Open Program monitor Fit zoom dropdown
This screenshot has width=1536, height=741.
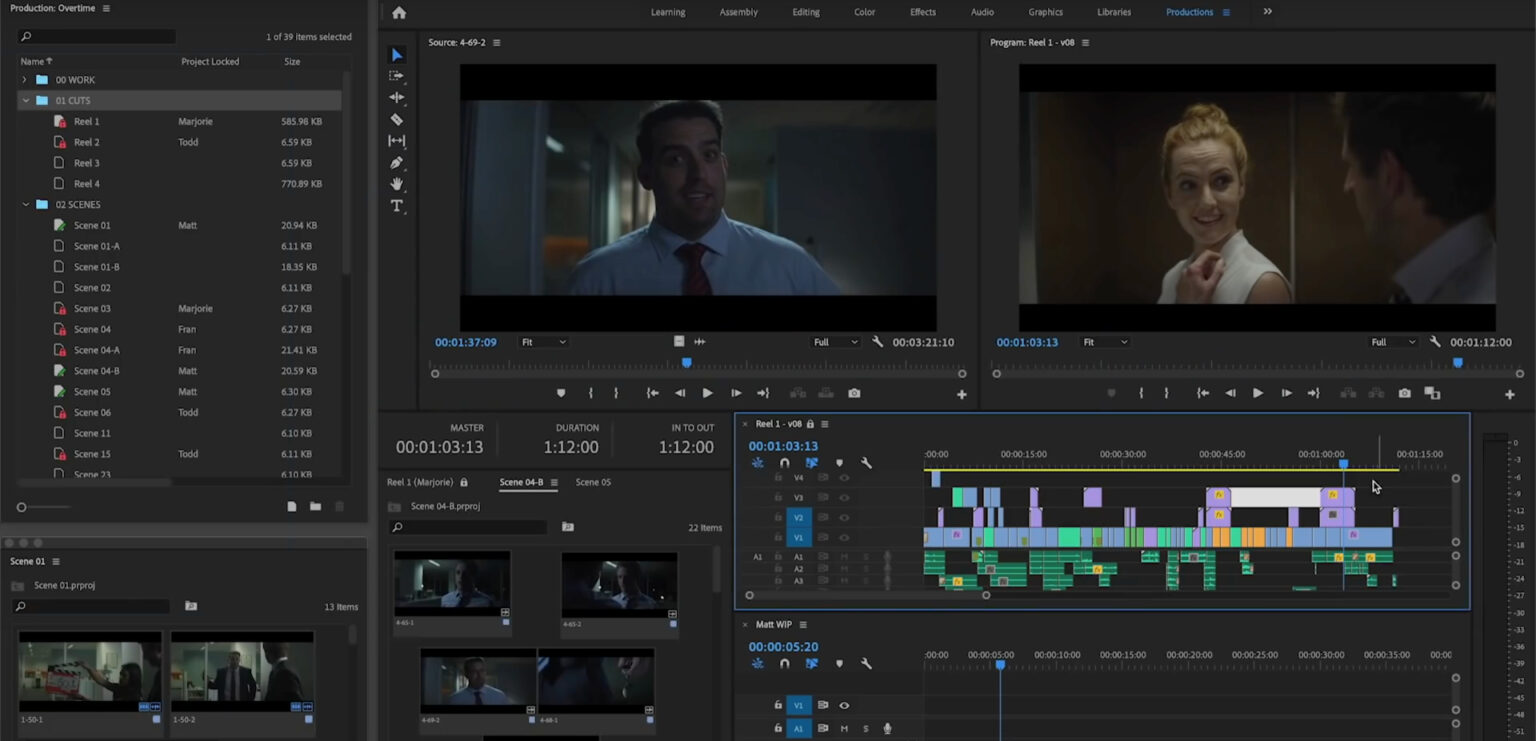(1105, 342)
